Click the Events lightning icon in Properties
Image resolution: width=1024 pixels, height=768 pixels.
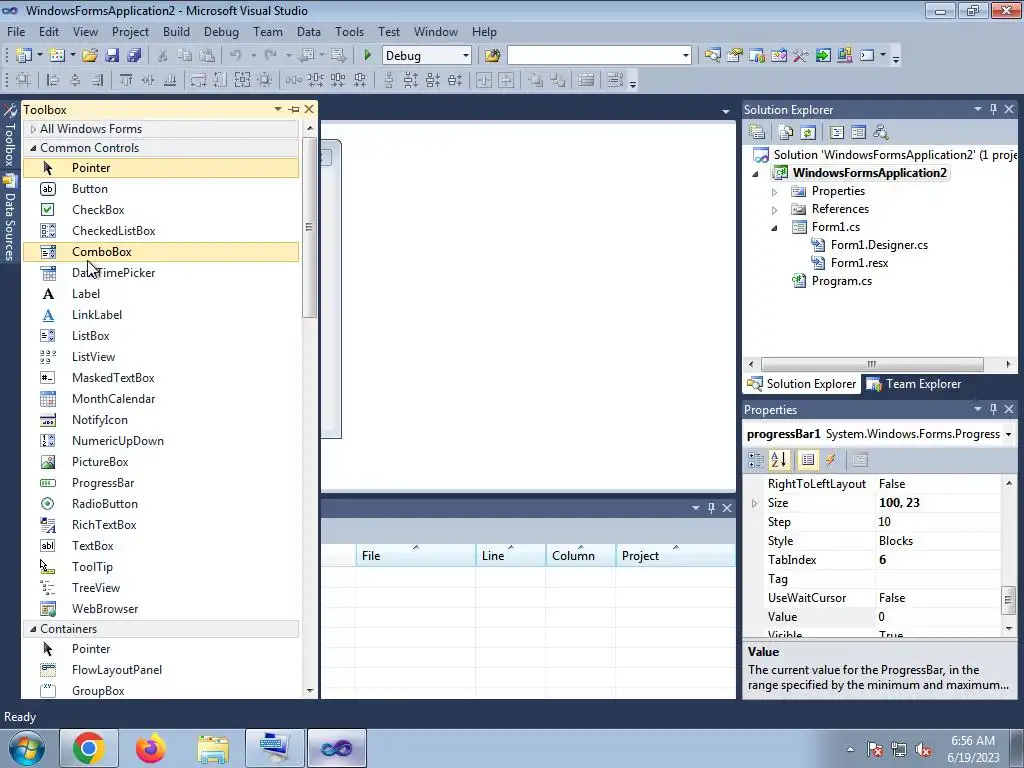(831, 460)
